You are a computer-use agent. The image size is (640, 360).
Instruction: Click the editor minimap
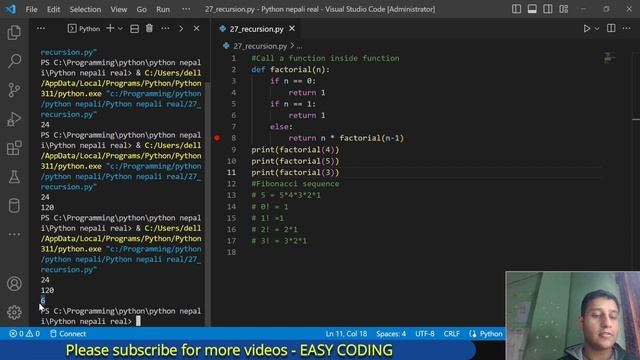point(609,58)
